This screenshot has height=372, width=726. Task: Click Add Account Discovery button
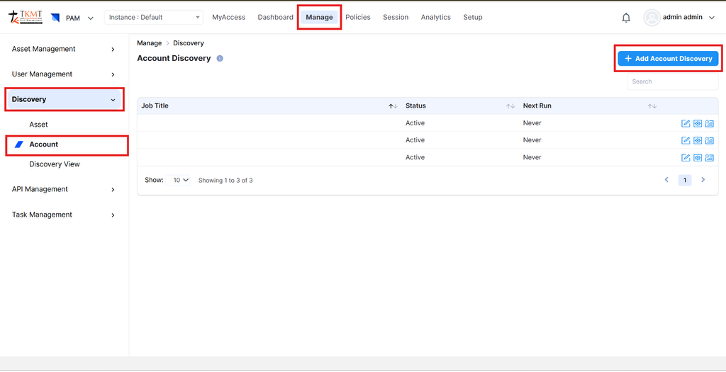(668, 58)
